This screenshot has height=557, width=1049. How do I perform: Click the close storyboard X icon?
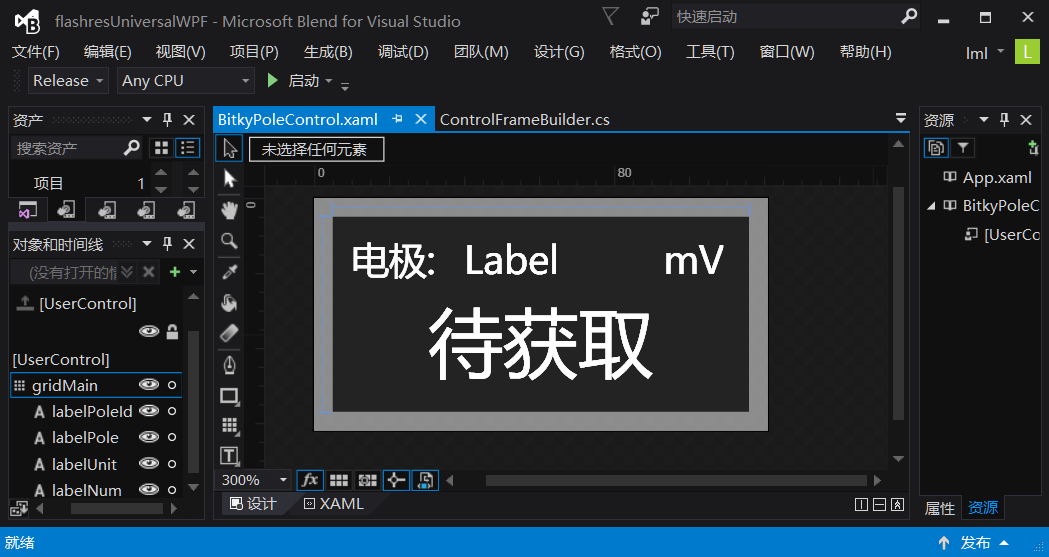coord(149,272)
